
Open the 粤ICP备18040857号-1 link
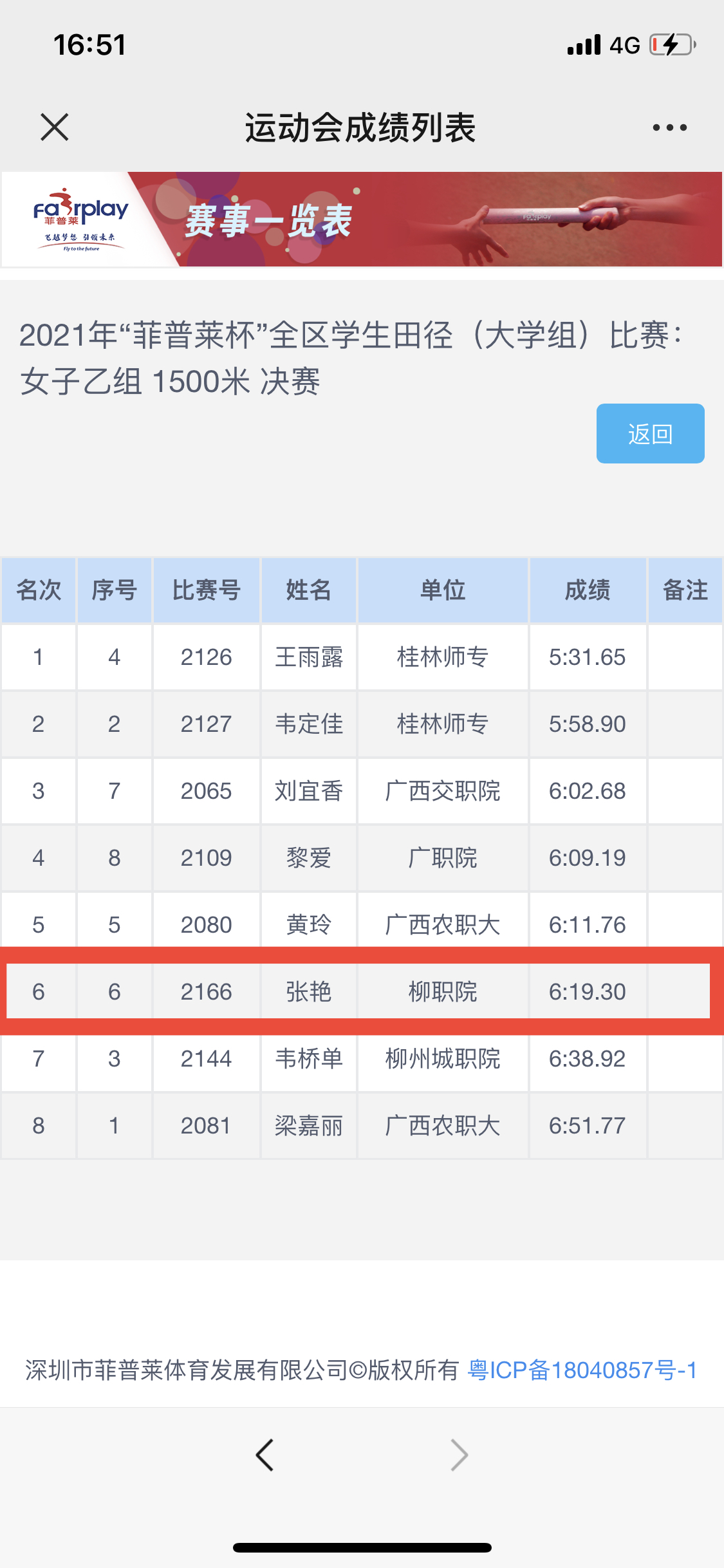582,1370
